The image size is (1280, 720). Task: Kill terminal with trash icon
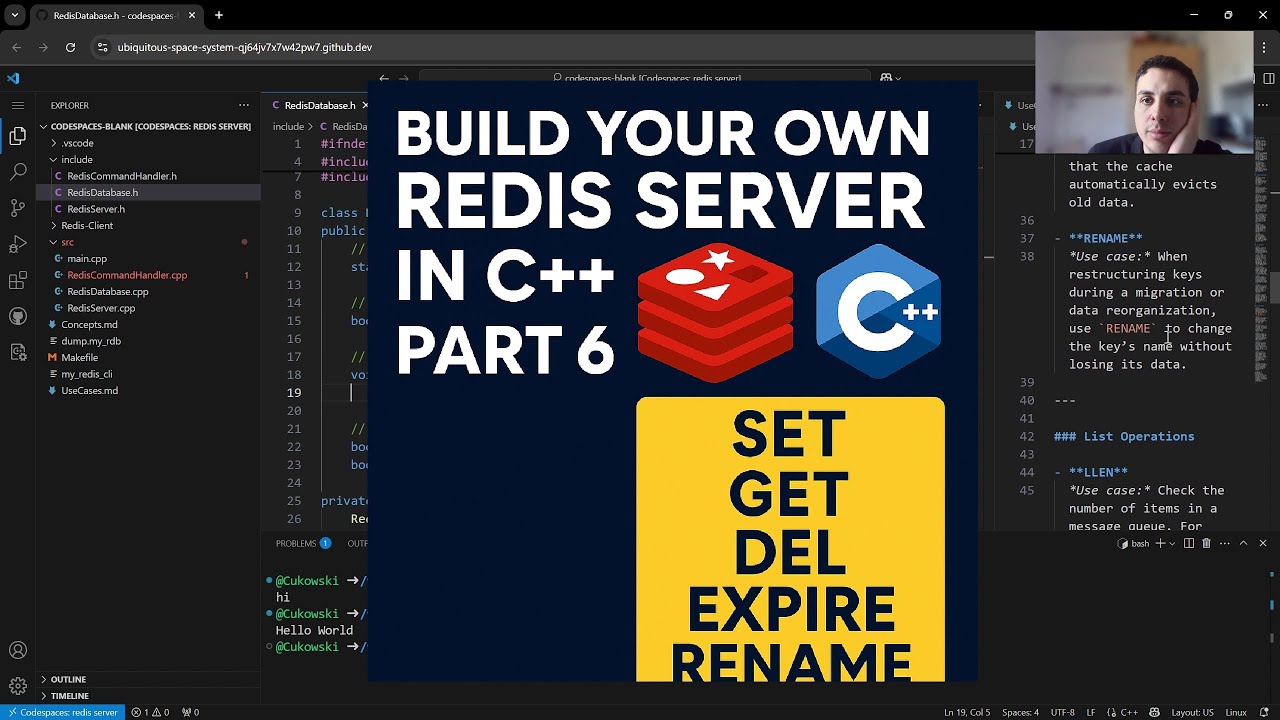point(1206,543)
